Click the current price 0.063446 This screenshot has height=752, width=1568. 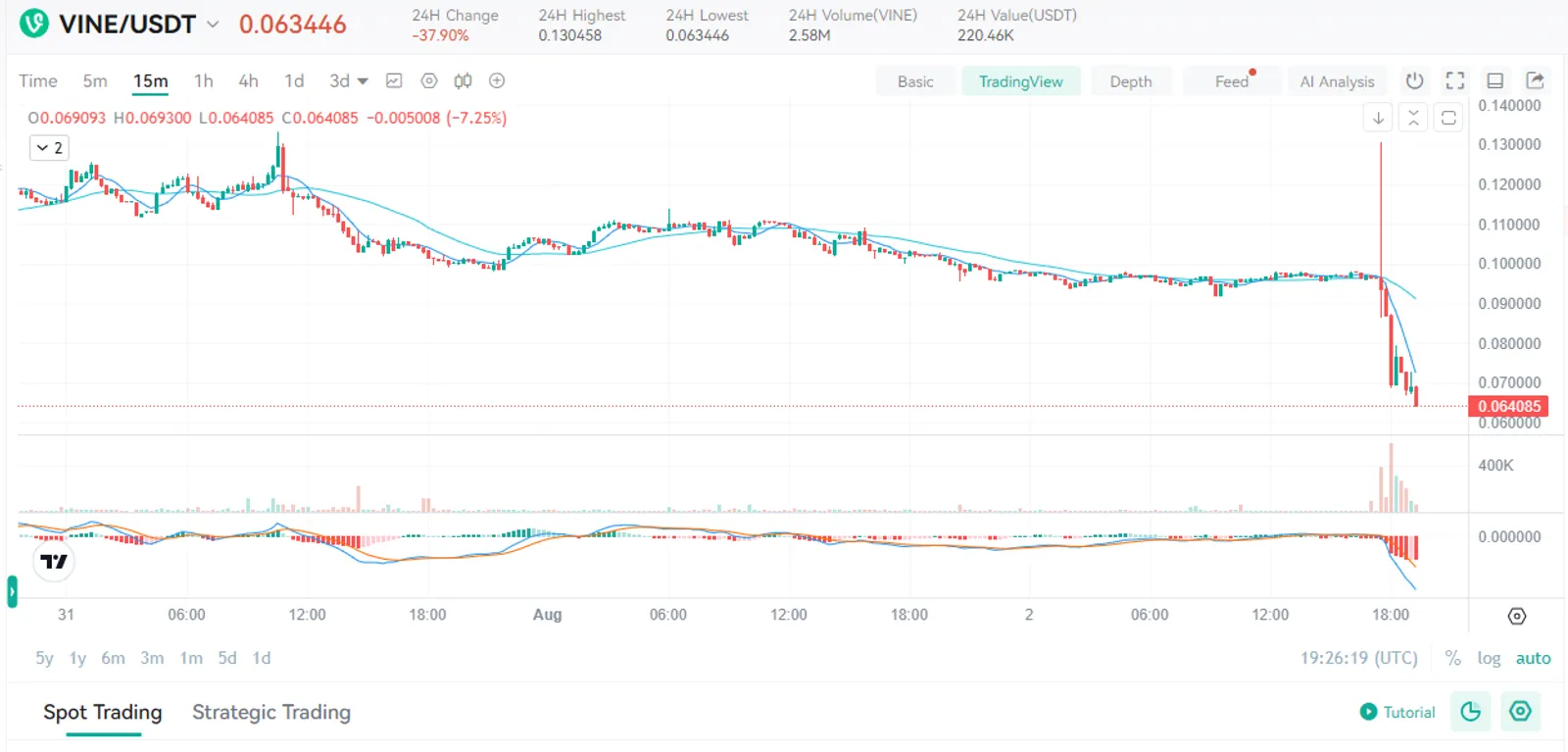(x=293, y=25)
